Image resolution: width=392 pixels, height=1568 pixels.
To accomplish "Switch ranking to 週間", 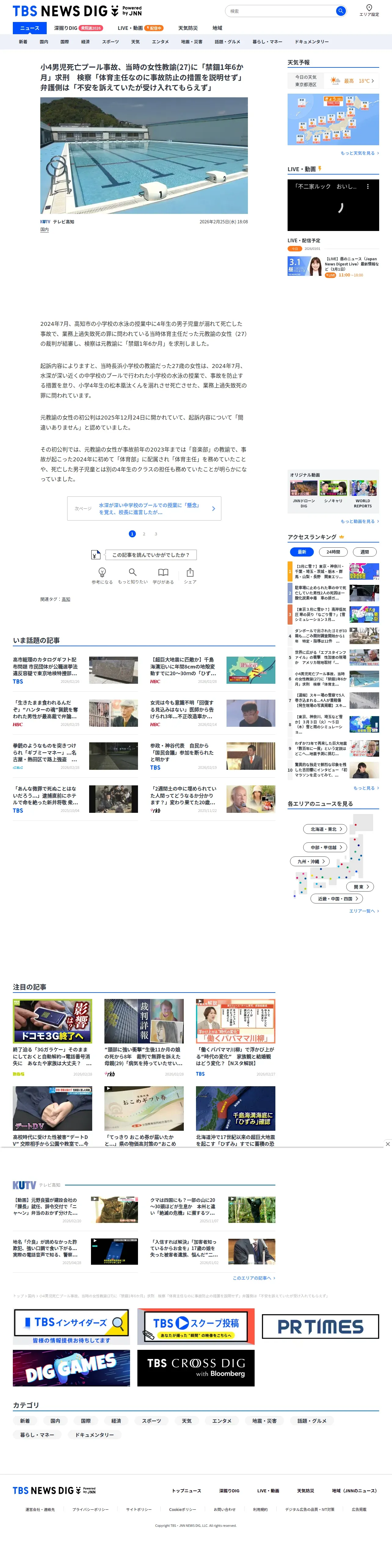I will coord(365,552).
